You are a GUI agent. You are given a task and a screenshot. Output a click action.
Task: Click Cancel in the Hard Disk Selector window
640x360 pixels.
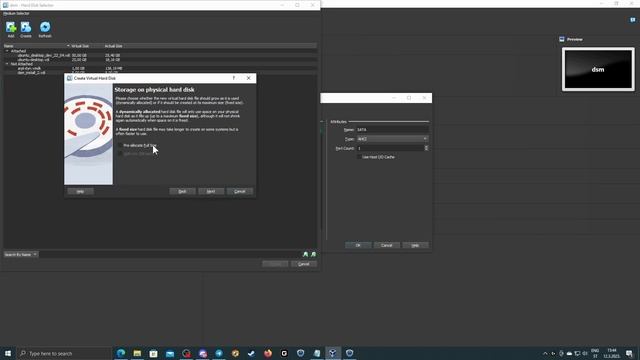pyautogui.click(x=304, y=264)
